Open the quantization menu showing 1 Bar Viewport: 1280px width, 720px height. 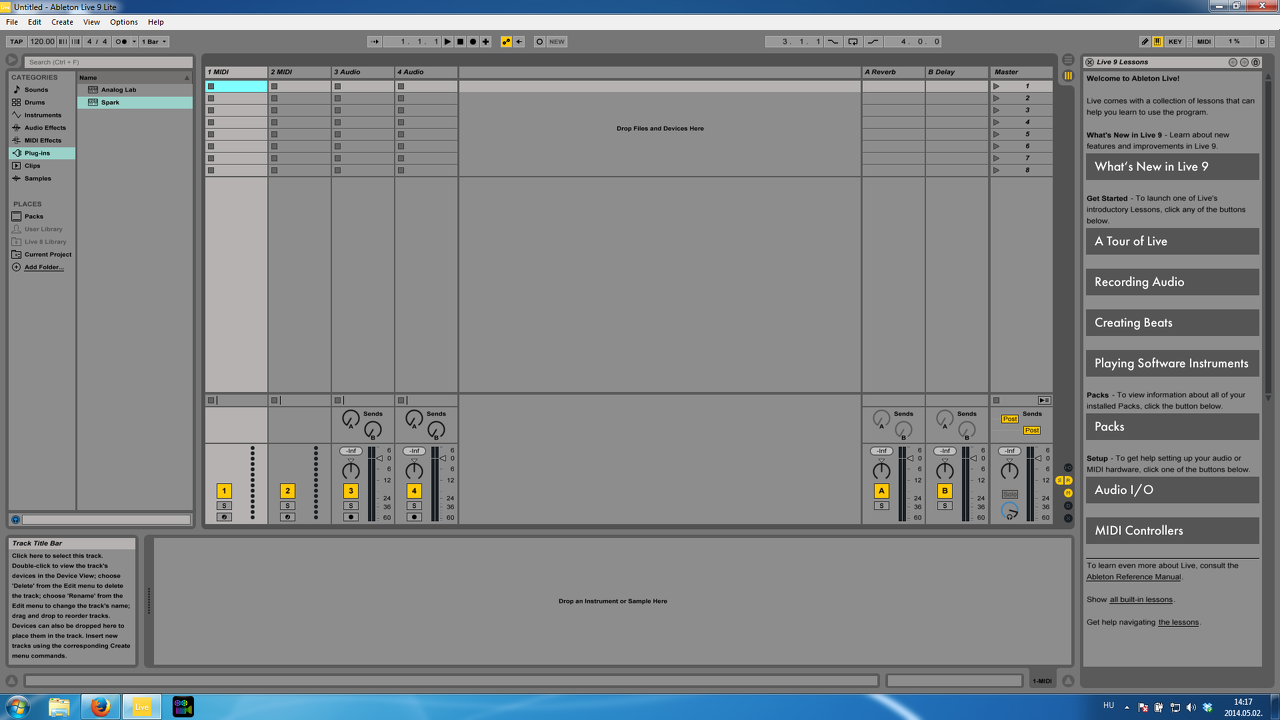click(154, 42)
